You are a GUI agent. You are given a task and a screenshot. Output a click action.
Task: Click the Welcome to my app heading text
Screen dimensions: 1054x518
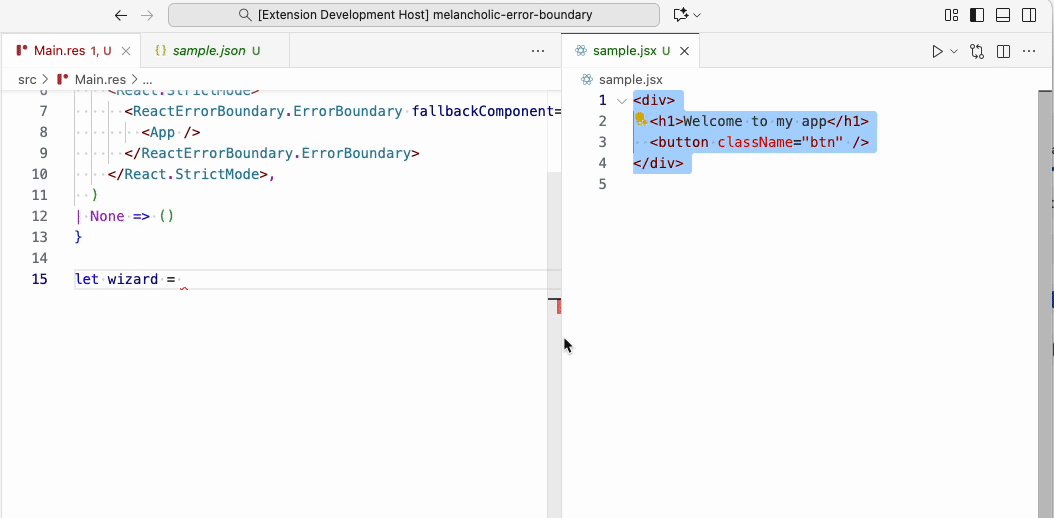[x=754, y=122]
